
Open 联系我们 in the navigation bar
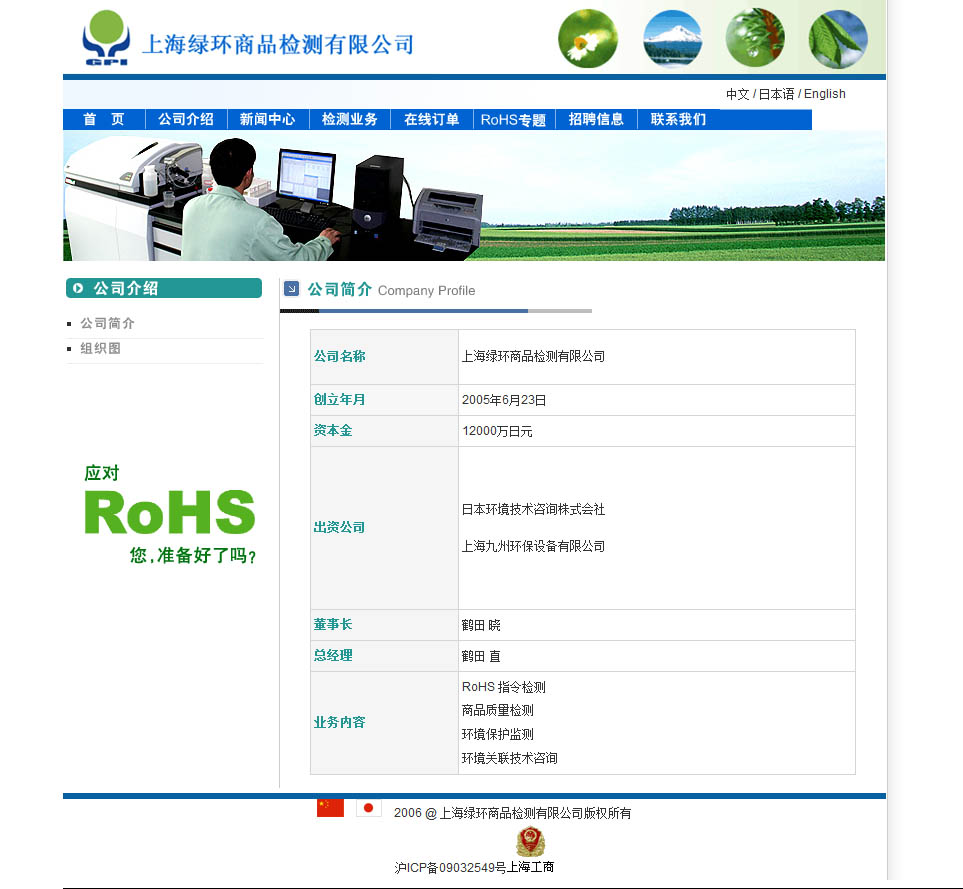coord(678,119)
